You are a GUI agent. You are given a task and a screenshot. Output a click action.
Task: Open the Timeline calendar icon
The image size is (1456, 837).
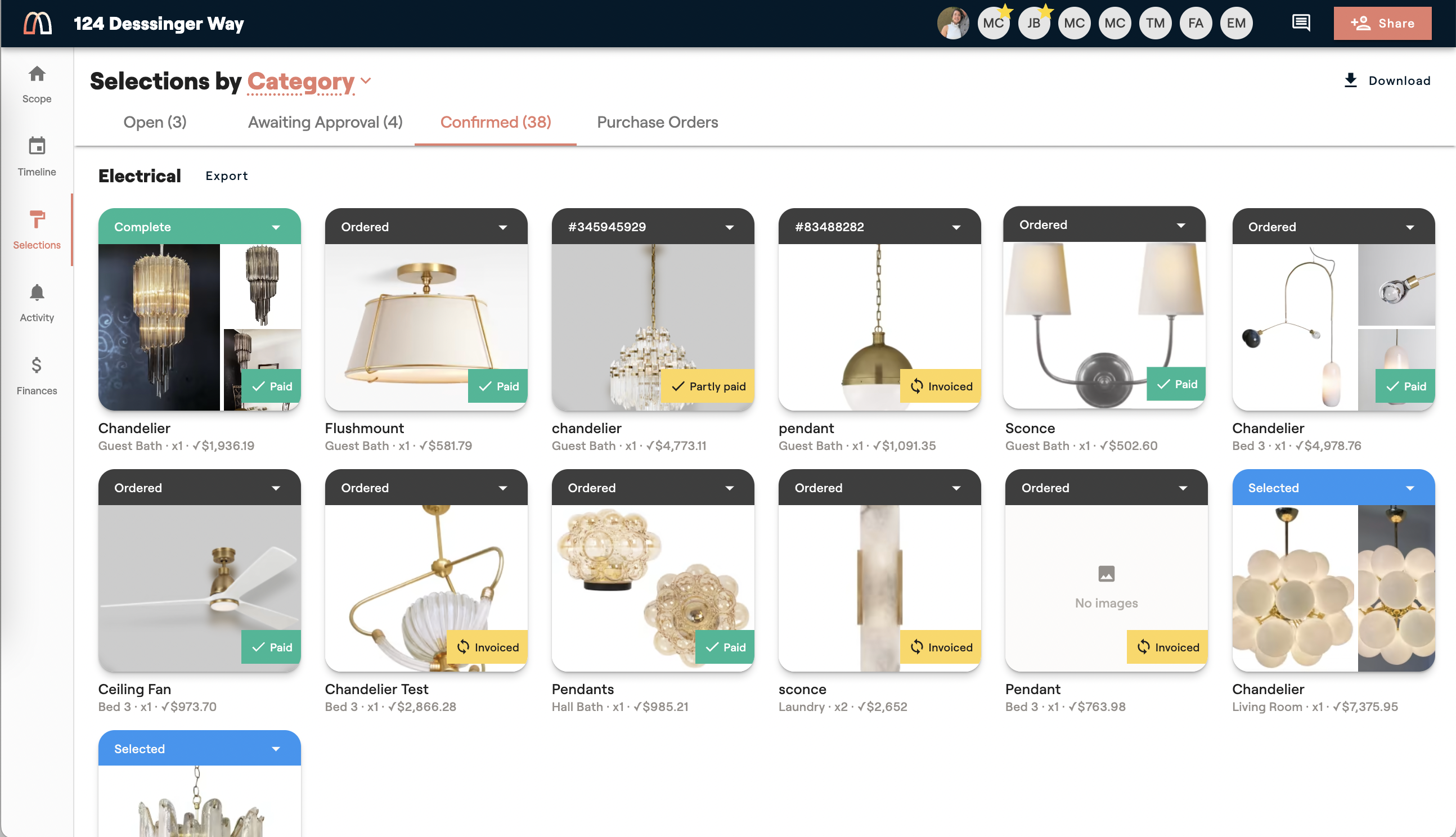coord(37,146)
